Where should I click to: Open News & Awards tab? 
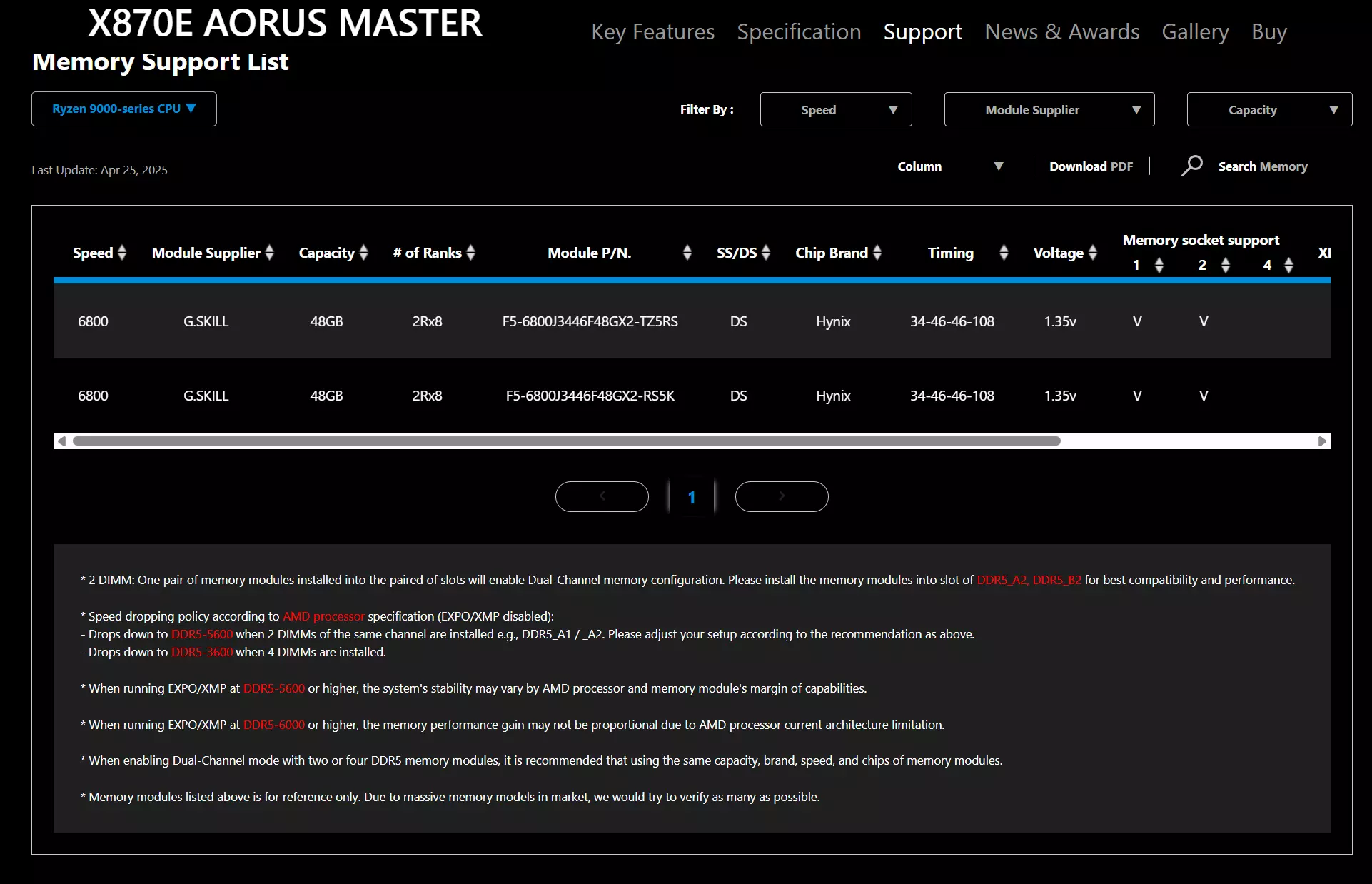[x=1061, y=32]
